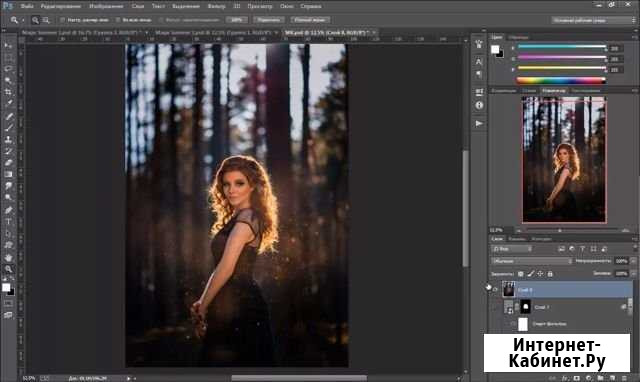The width and height of the screenshot is (640, 382).
Task: Click the Подогнать fit screen button
Action: click(x=269, y=20)
